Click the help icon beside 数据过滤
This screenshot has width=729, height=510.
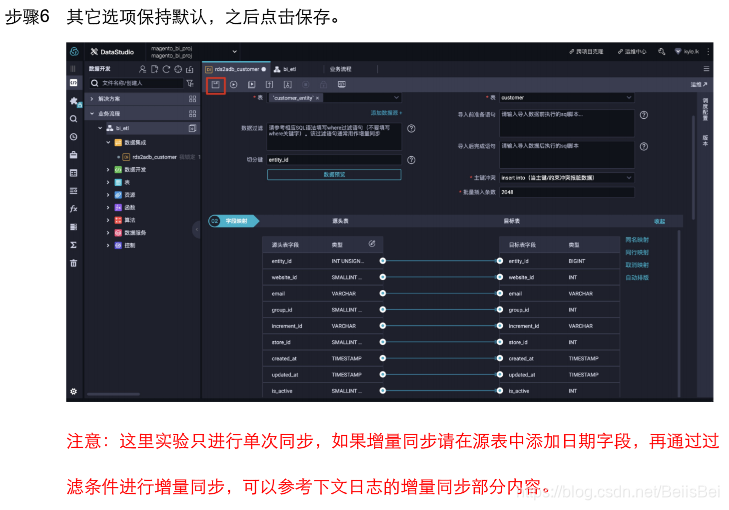[x=411, y=129]
